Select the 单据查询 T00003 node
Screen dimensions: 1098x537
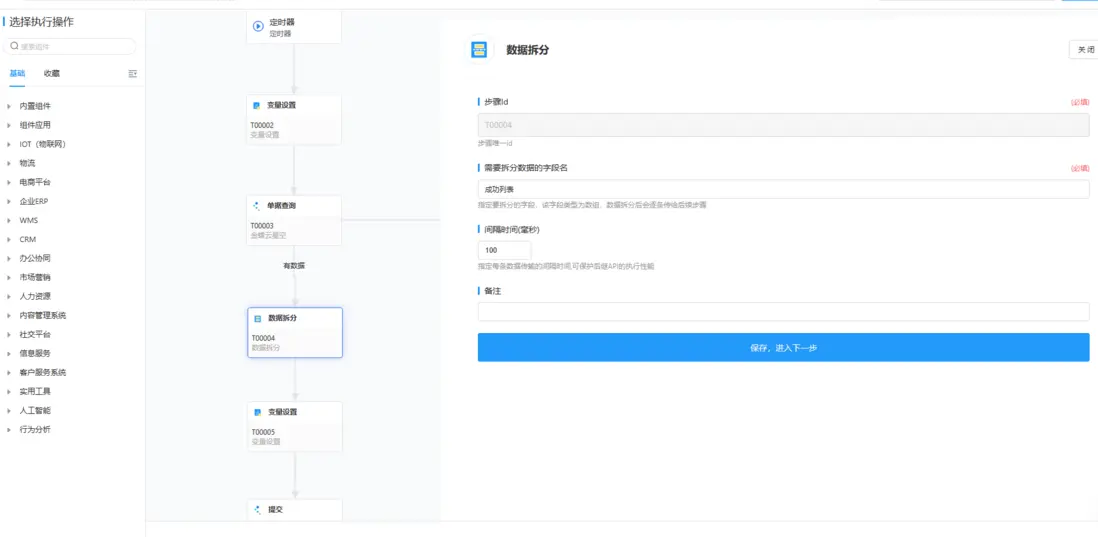(x=294, y=221)
